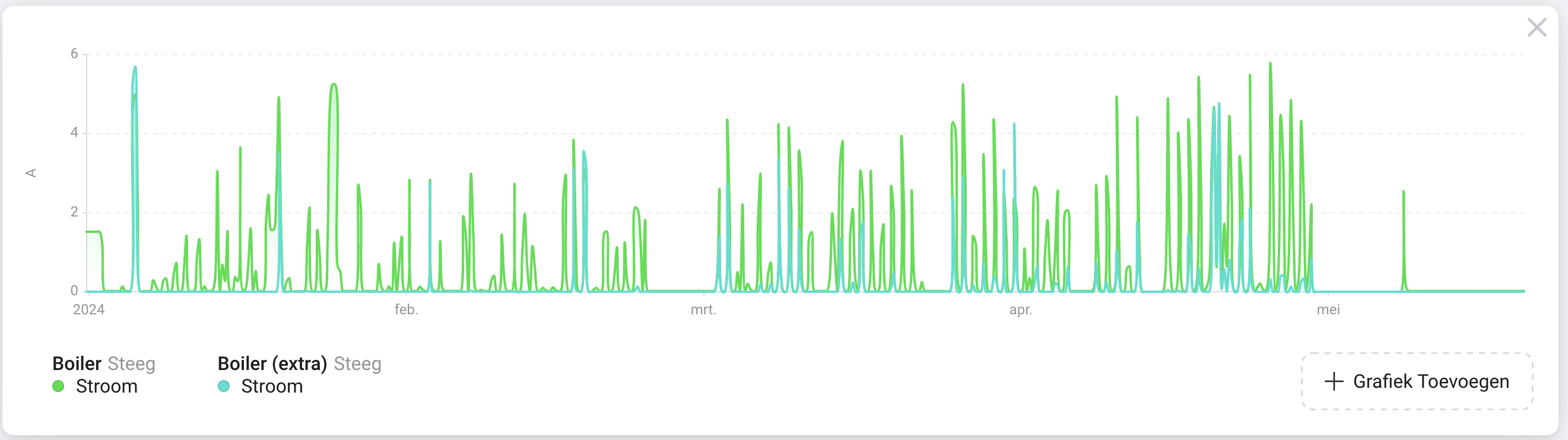Toggle the teal Boiler (extra) Stroom dot

click(223, 386)
